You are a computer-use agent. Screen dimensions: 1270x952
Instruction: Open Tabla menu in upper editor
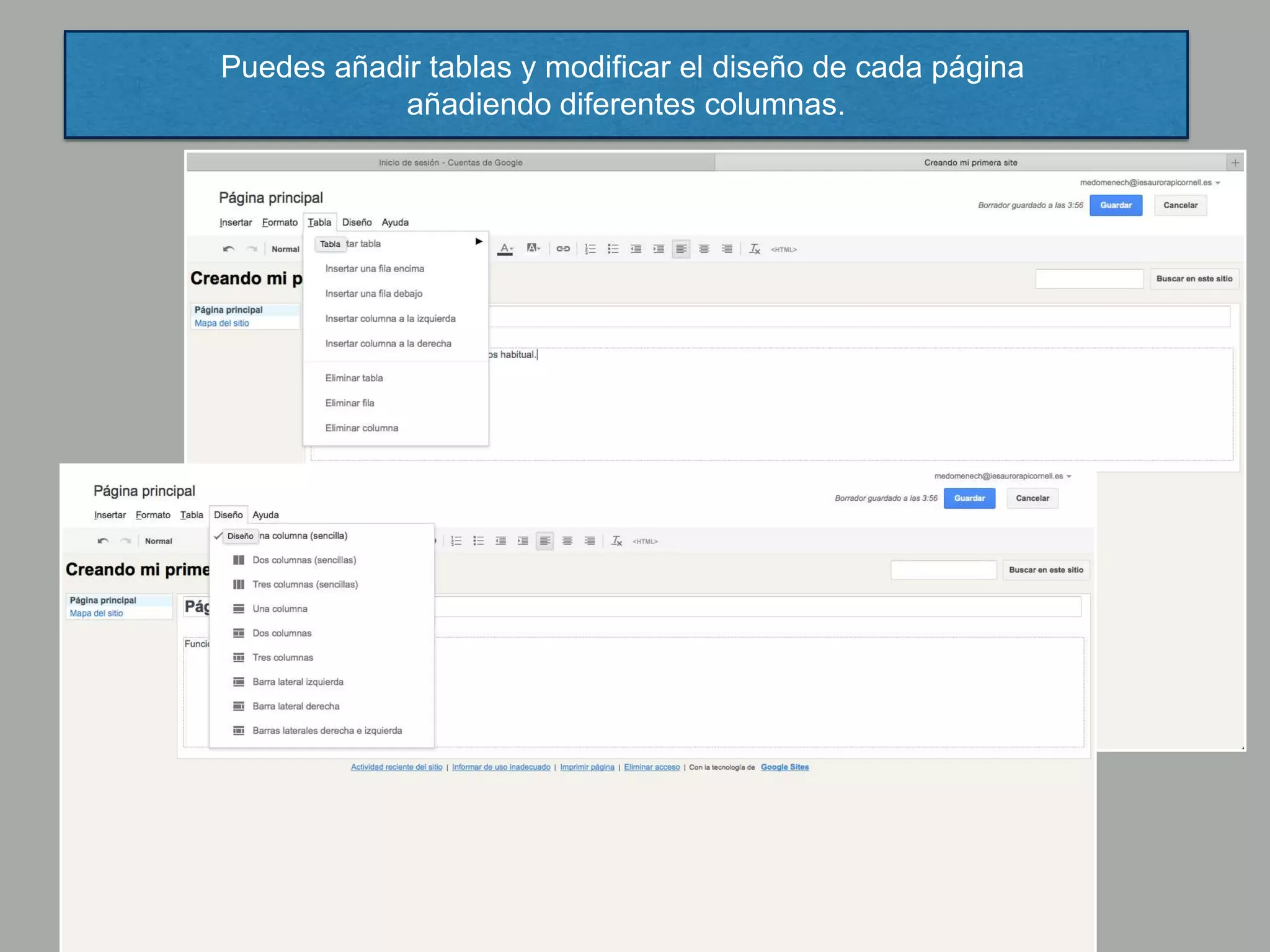click(319, 223)
